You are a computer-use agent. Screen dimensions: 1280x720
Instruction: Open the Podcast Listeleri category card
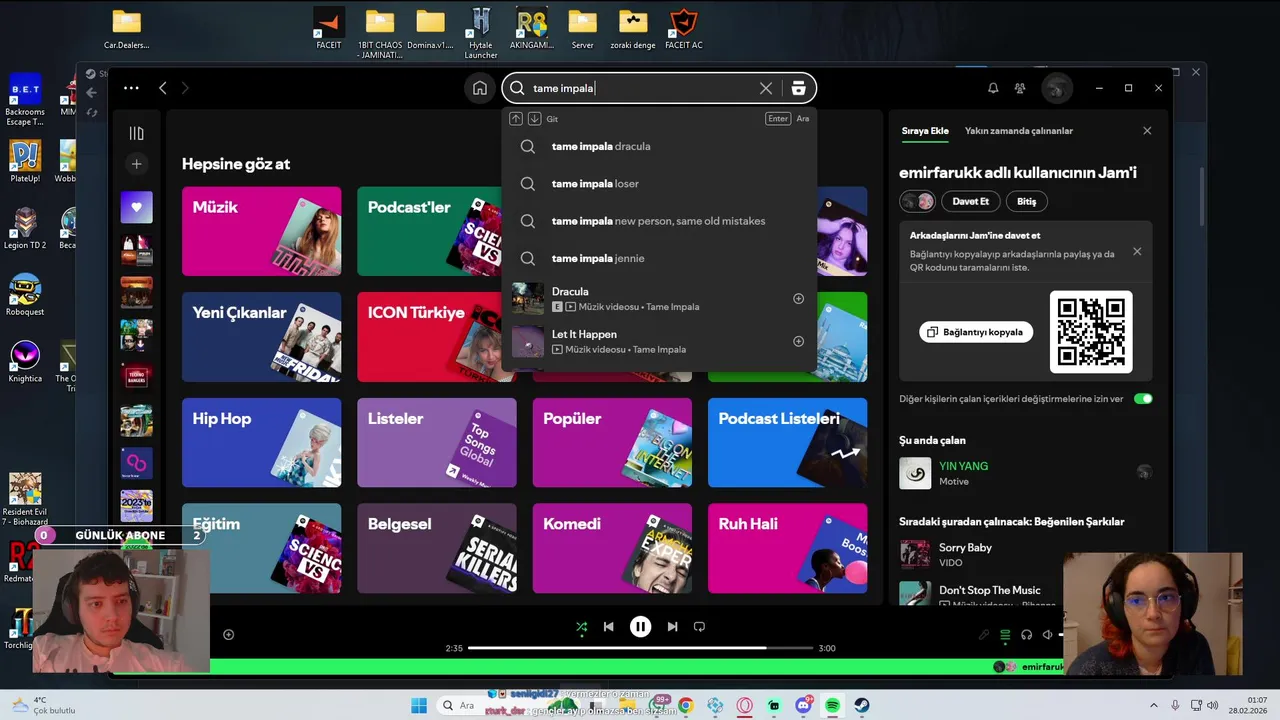[788, 442]
